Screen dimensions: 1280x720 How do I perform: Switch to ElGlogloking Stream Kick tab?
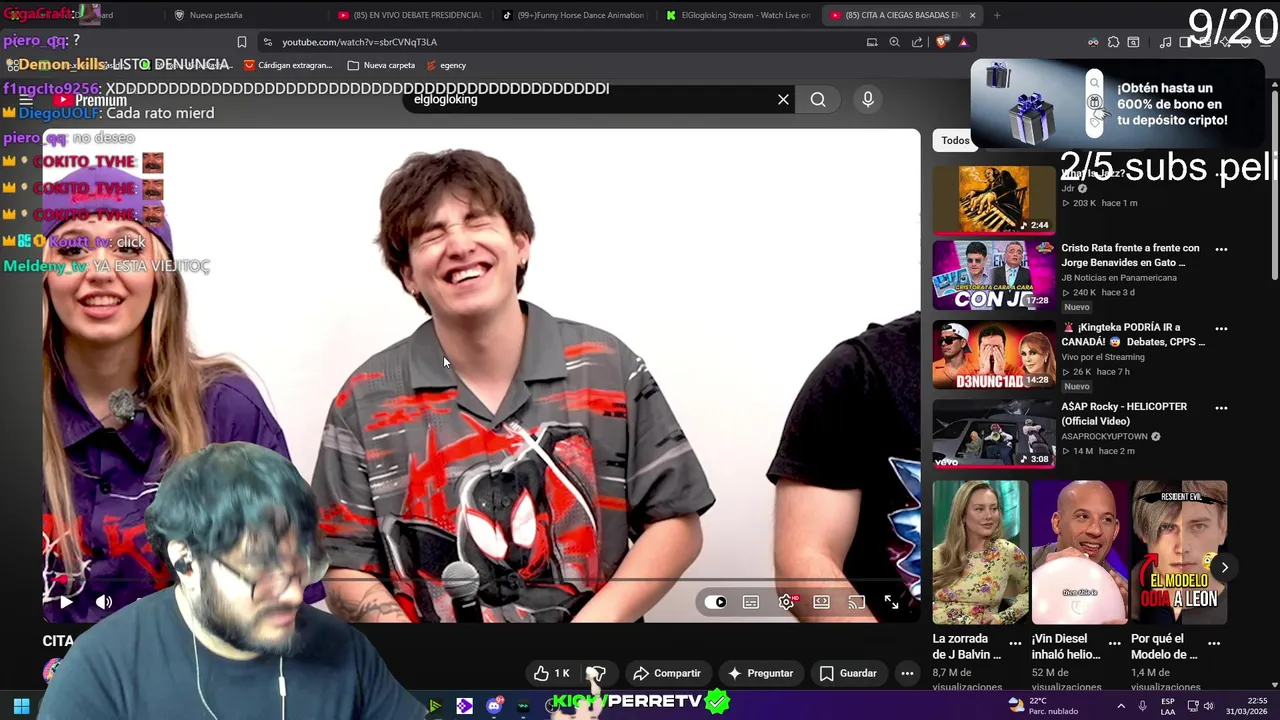point(737,15)
